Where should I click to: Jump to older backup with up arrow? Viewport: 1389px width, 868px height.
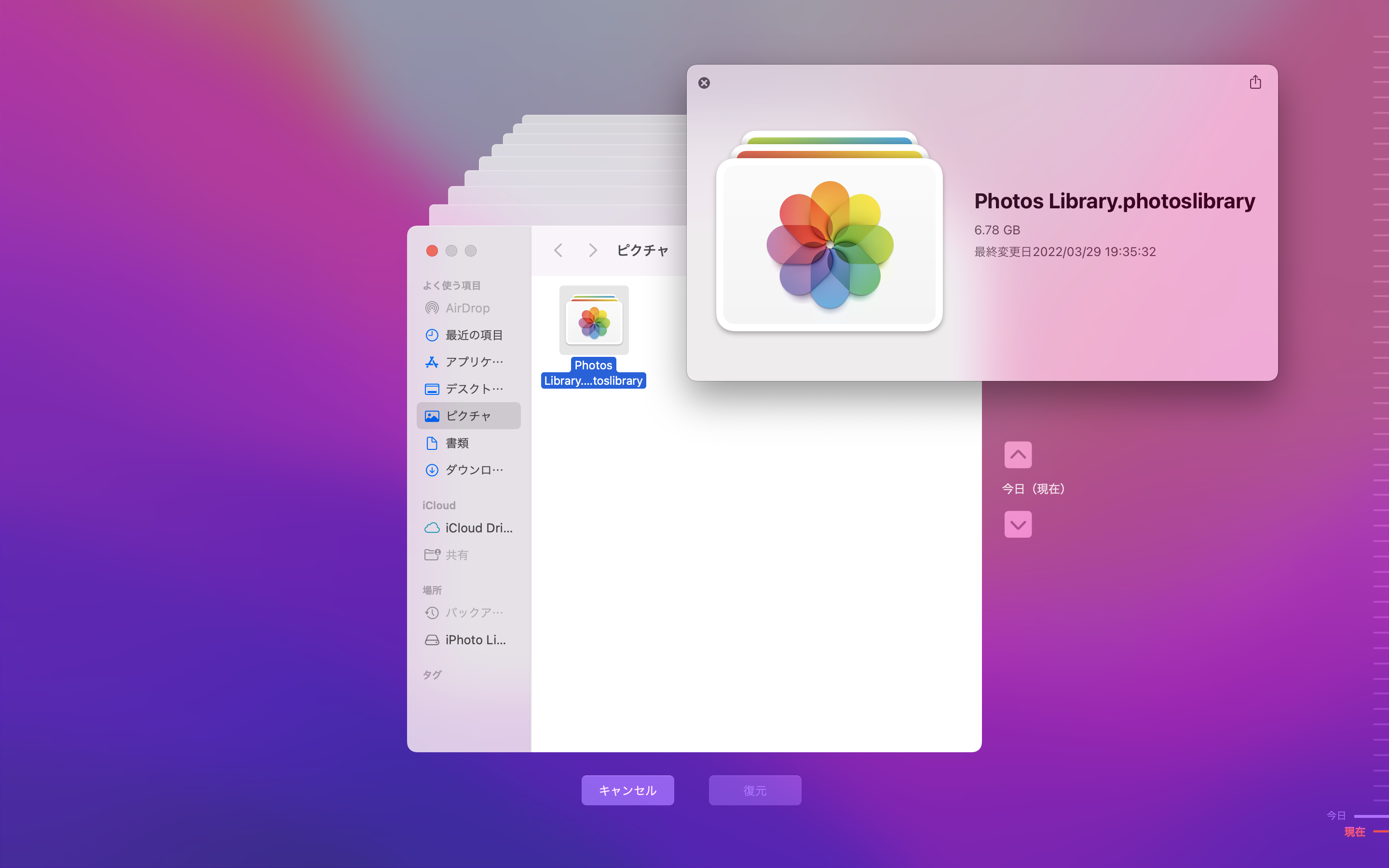tap(1018, 455)
